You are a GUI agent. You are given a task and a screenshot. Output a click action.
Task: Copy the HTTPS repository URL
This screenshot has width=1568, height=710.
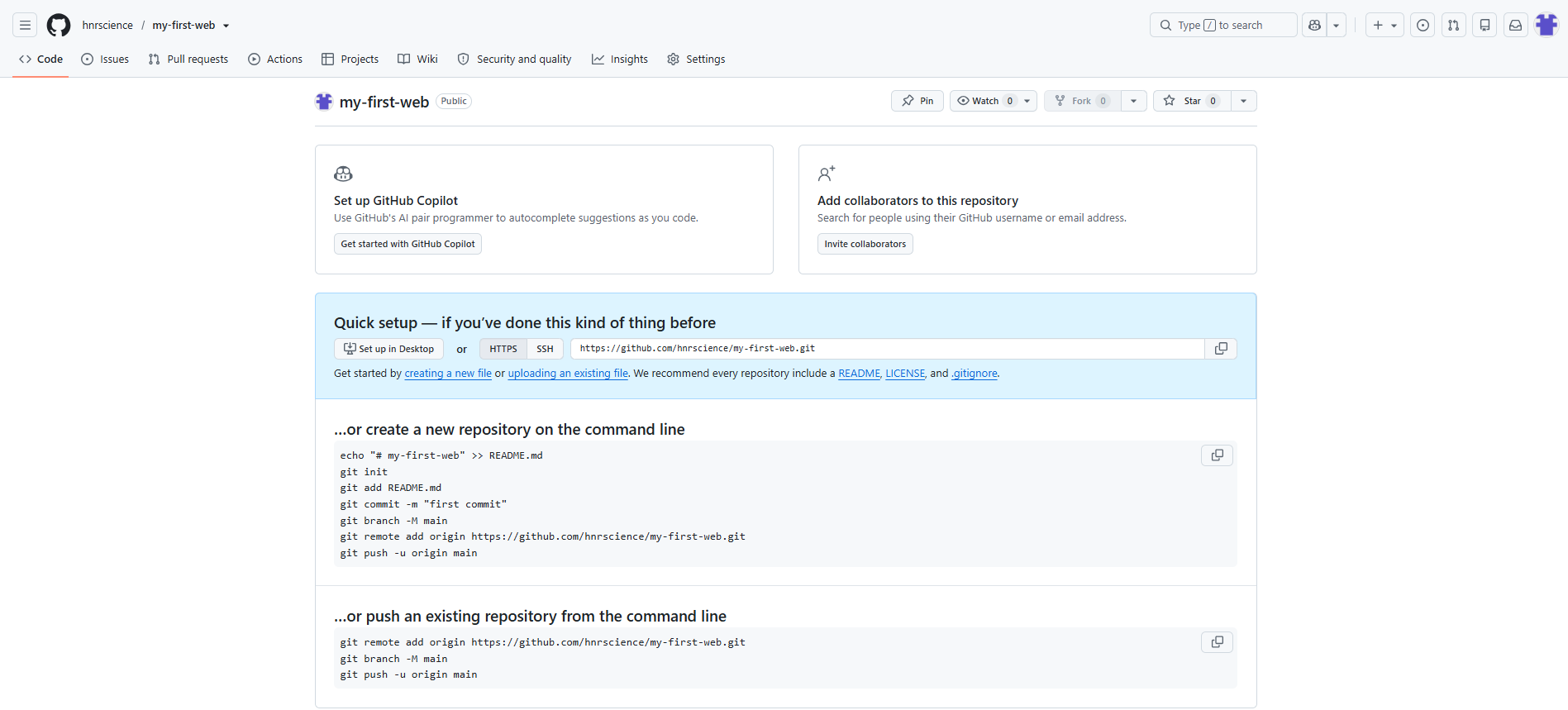pyautogui.click(x=1221, y=349)
